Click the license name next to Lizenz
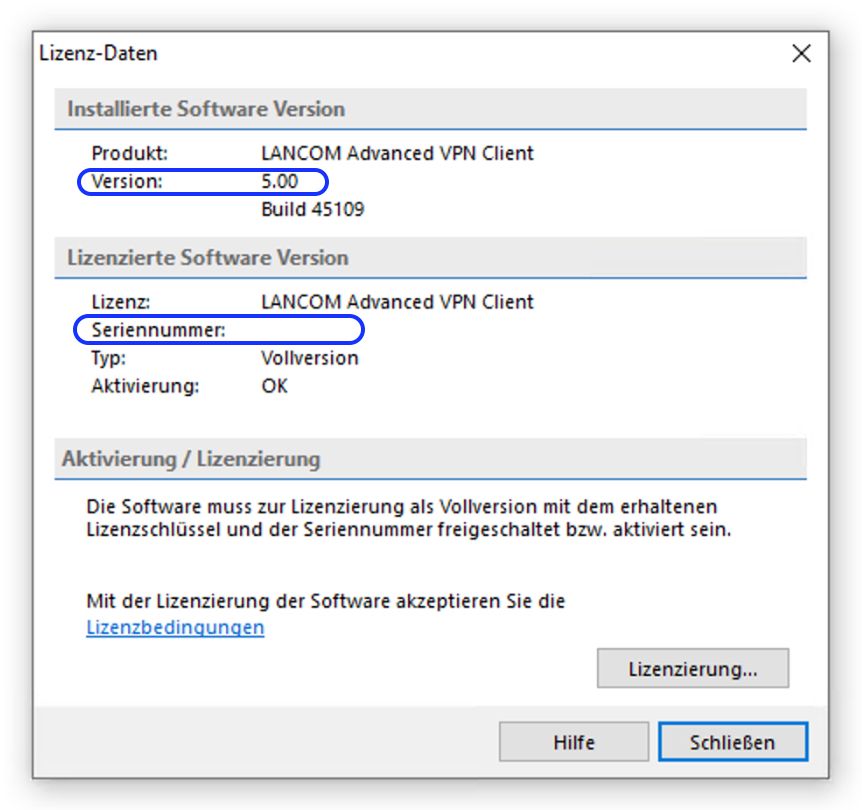The image size is (862, 810). (x=397, y=302)
